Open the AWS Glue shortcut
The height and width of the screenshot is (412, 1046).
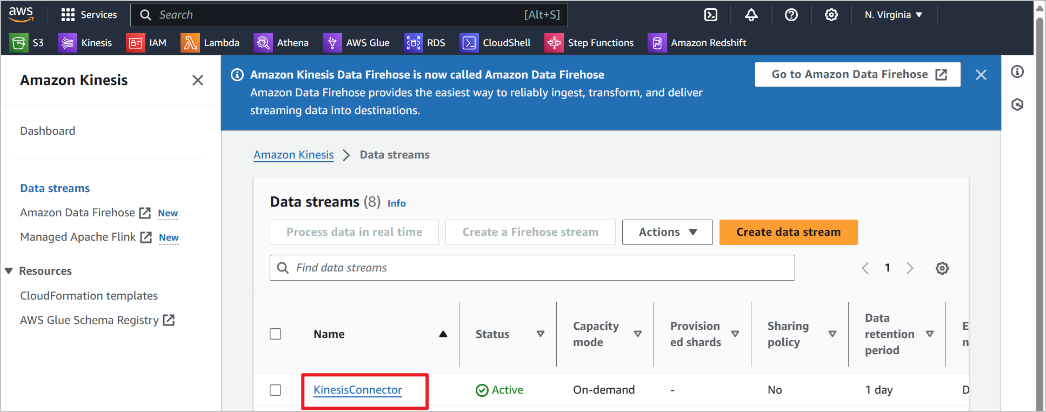tap(356, 43)
